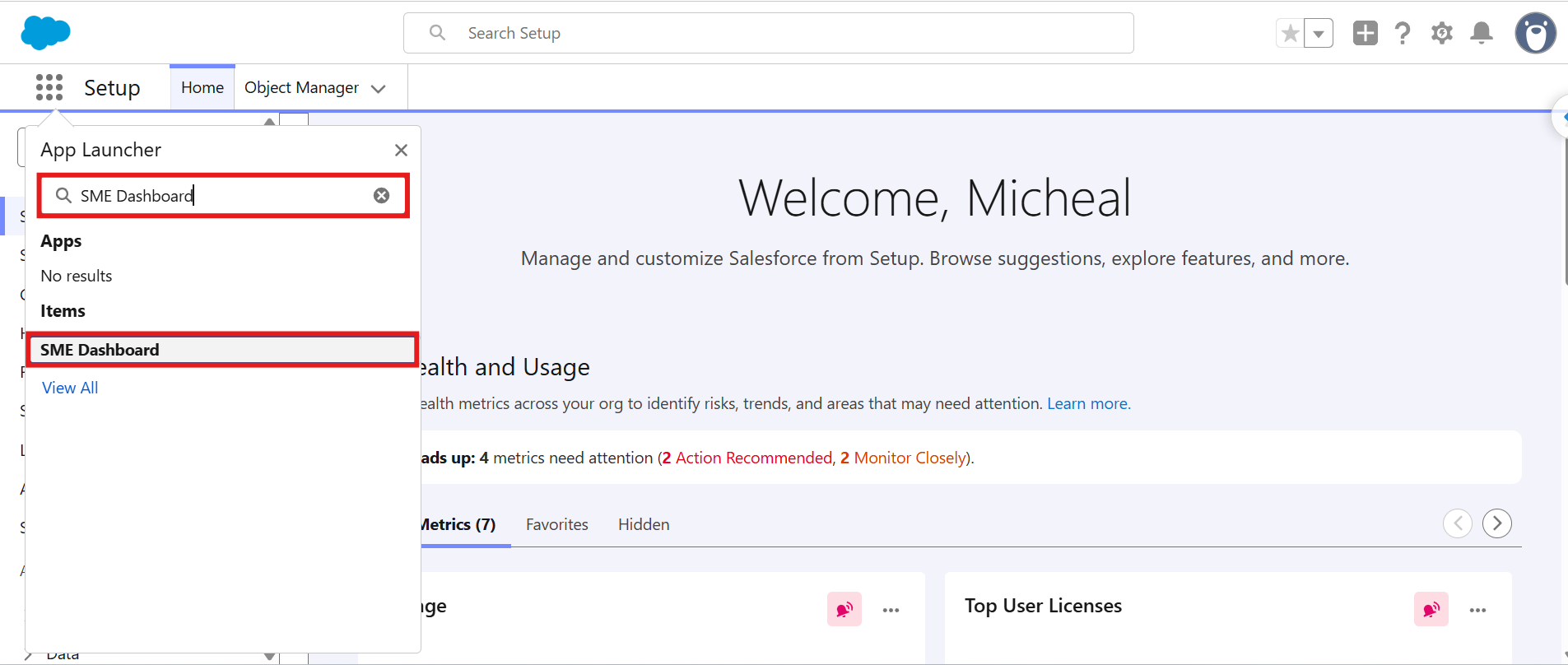The width and height of the screenshot is (1568, 665).
Task: Click the Favorites star icon
Action: click(x=1290, y=34)
